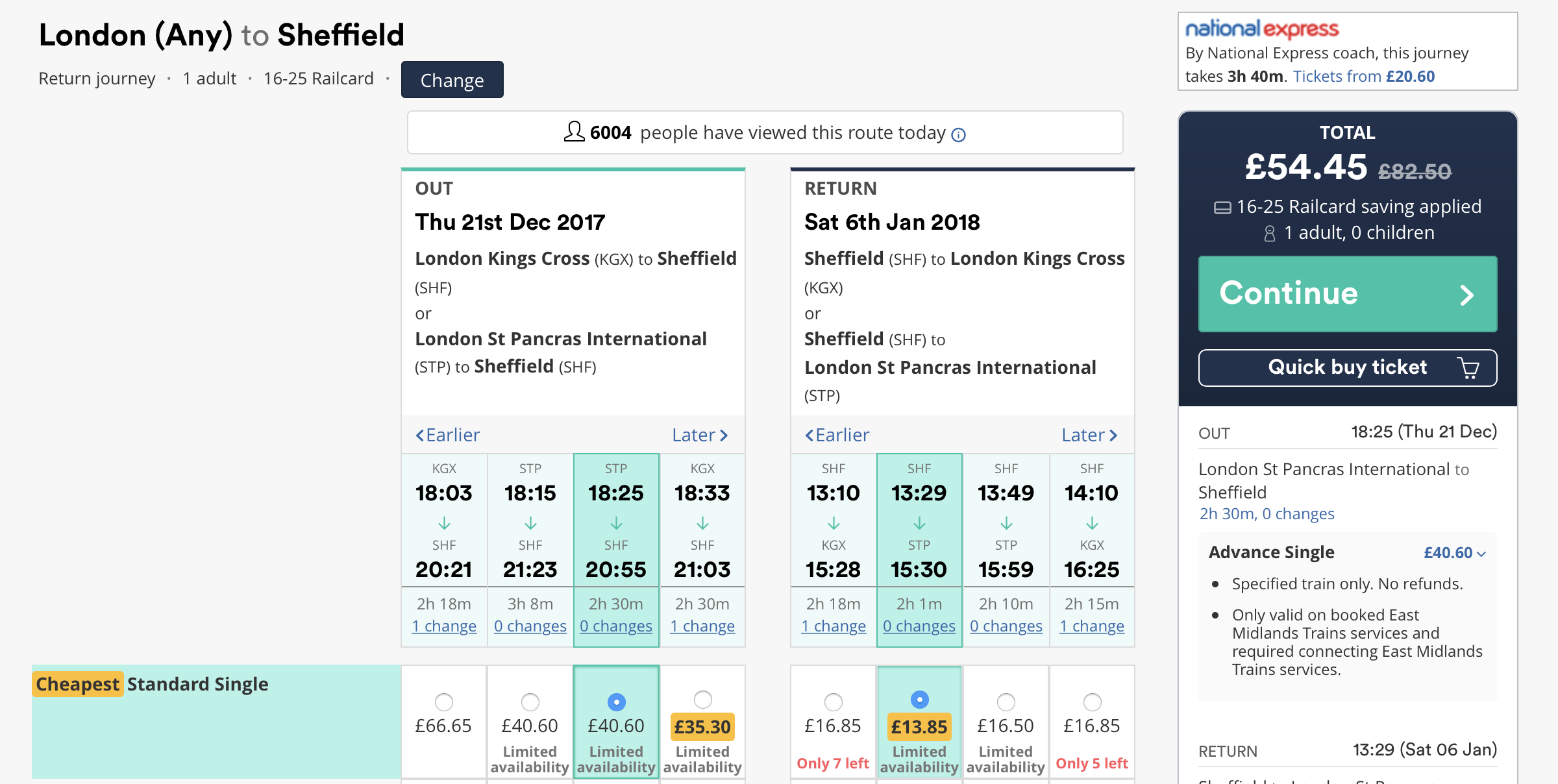Click the Quick buy ticket button
The width and height of the screenshot is (1558, 784).
pyautogui.click(x=1348, y=368)
